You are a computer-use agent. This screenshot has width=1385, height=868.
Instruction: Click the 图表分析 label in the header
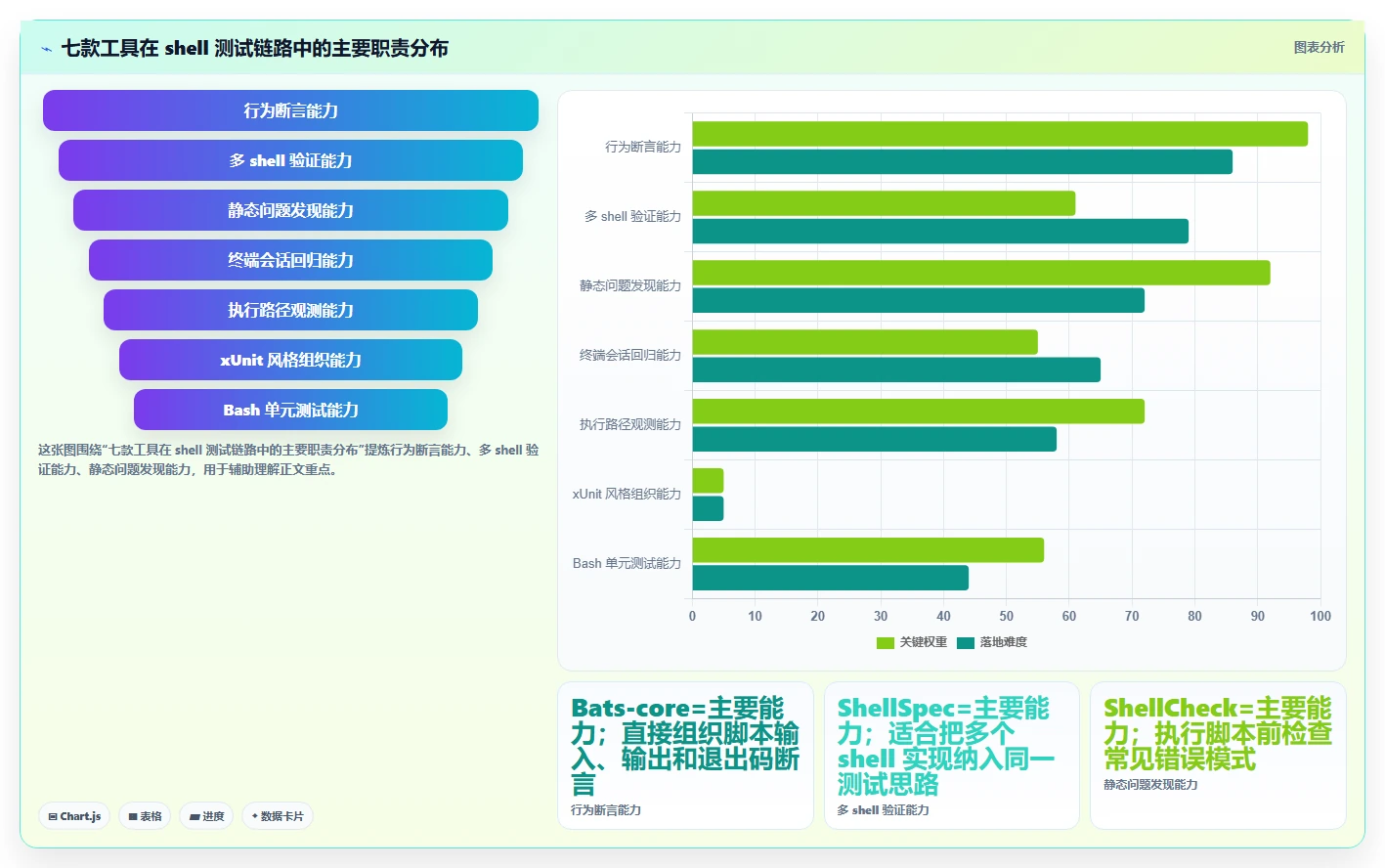coord(1319,47)
